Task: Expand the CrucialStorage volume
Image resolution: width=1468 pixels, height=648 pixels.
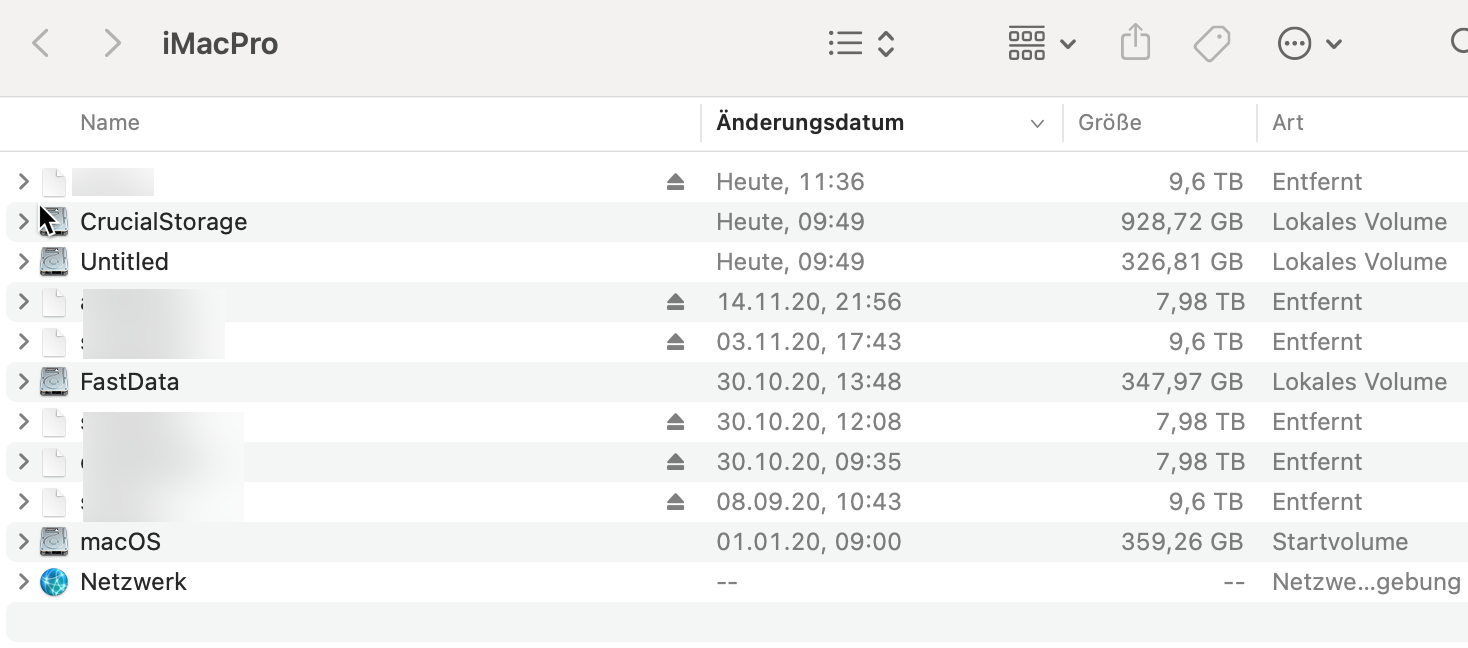Action: pyautogui.click(x=23, y=222)
